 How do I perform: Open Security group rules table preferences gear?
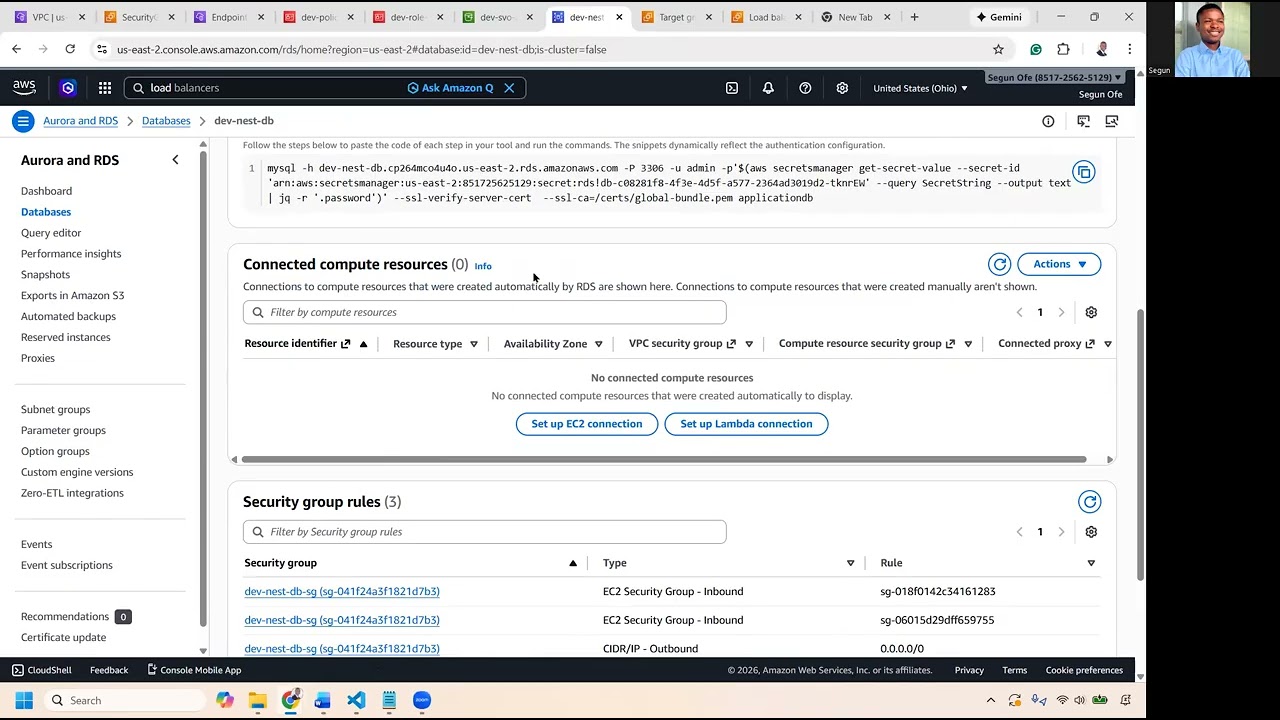pos(1091,532)
